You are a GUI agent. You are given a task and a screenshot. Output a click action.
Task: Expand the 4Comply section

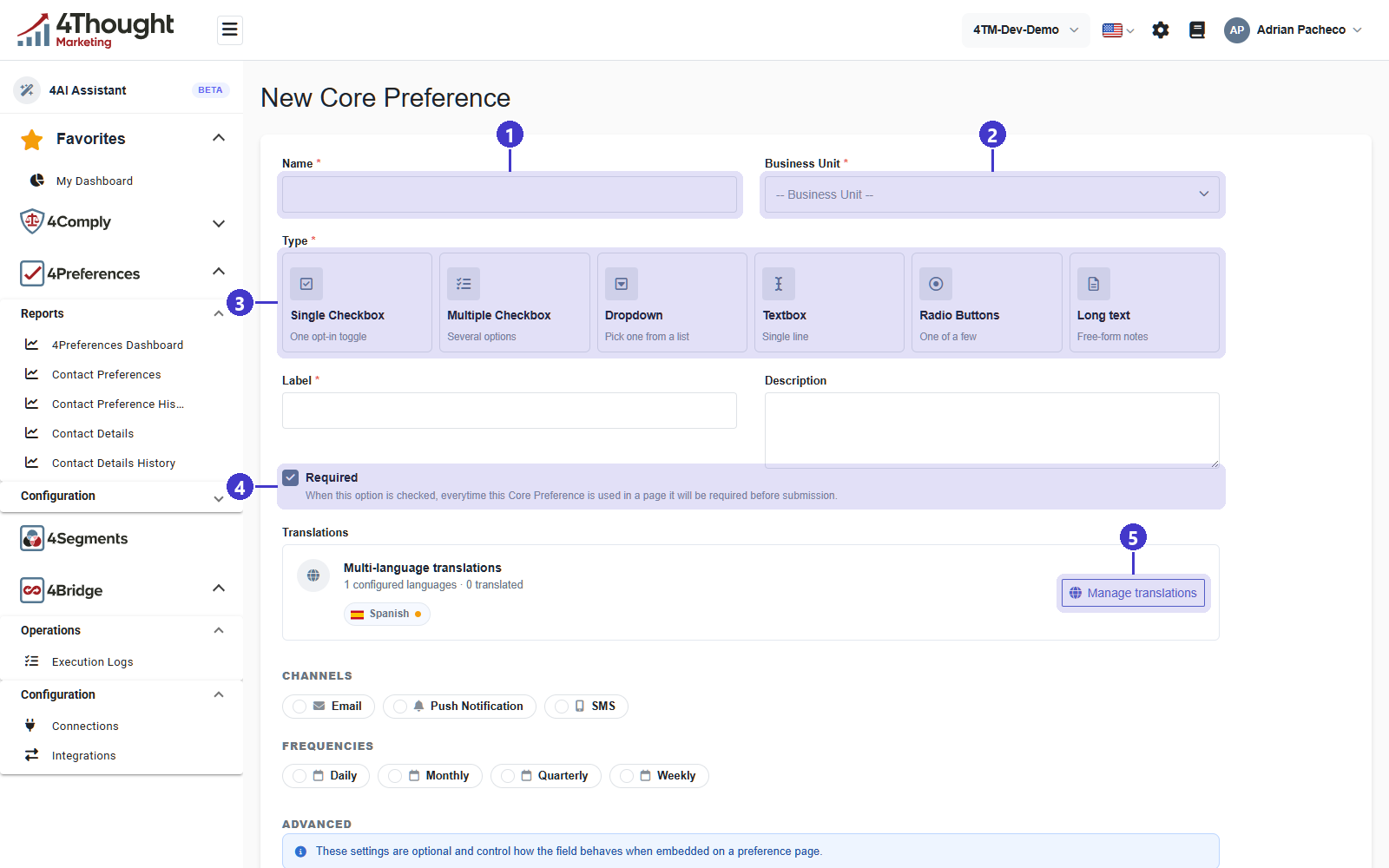click(219, 223)
